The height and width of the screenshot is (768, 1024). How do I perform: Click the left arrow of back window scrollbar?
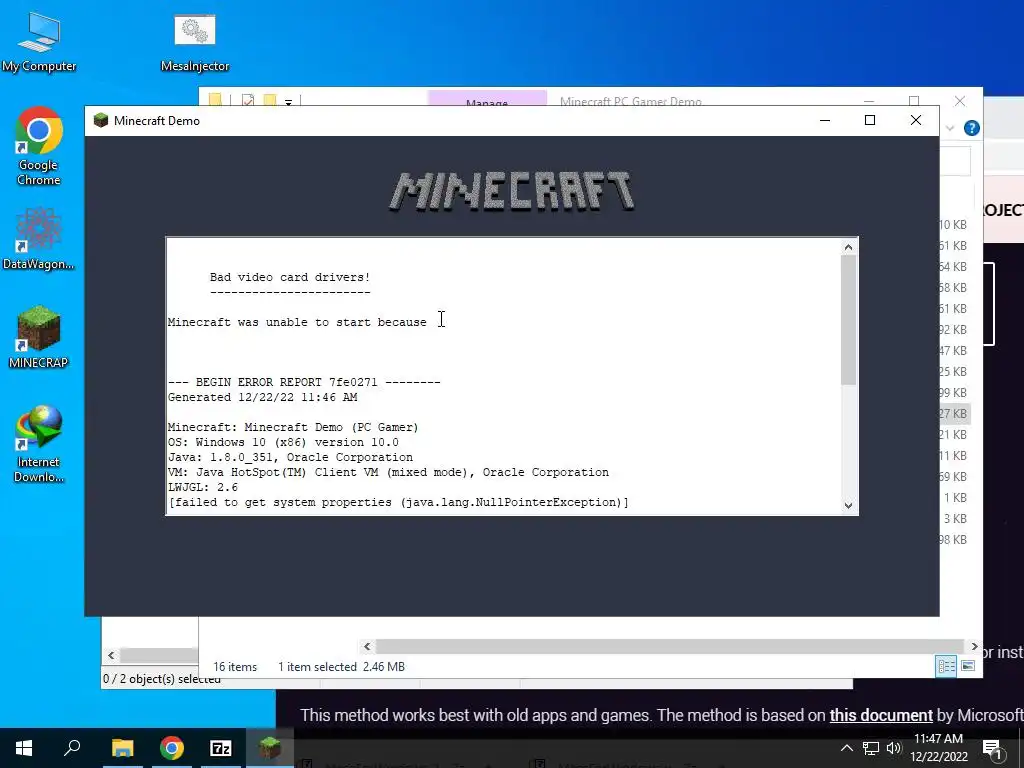(x=111, y=655)
